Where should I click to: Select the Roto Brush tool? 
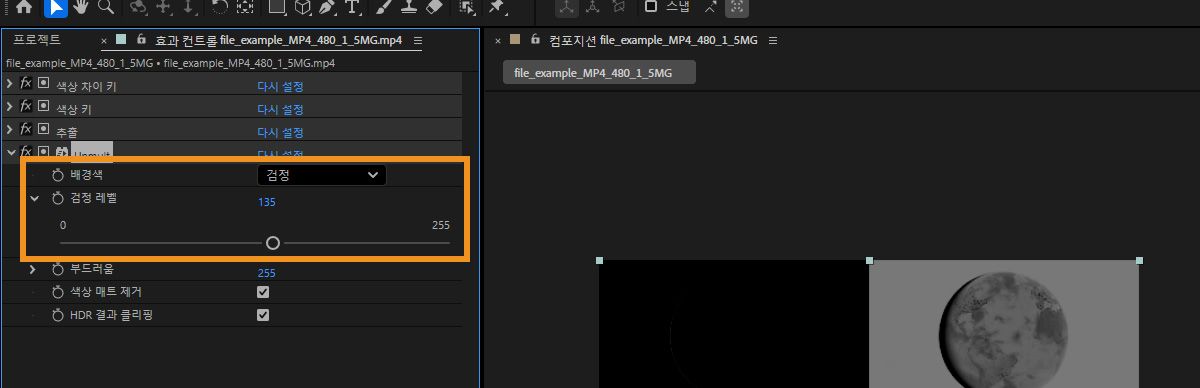[466, 7]
